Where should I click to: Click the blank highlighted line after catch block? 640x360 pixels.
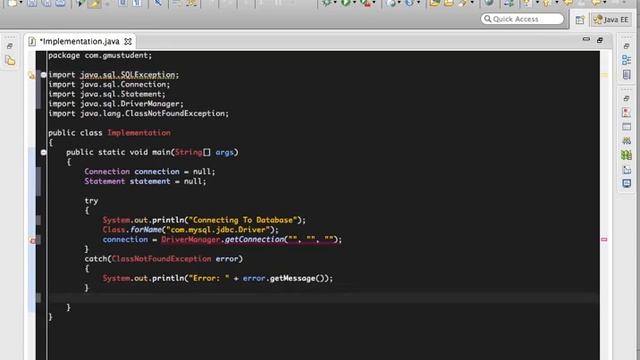[x=323, y=298]
